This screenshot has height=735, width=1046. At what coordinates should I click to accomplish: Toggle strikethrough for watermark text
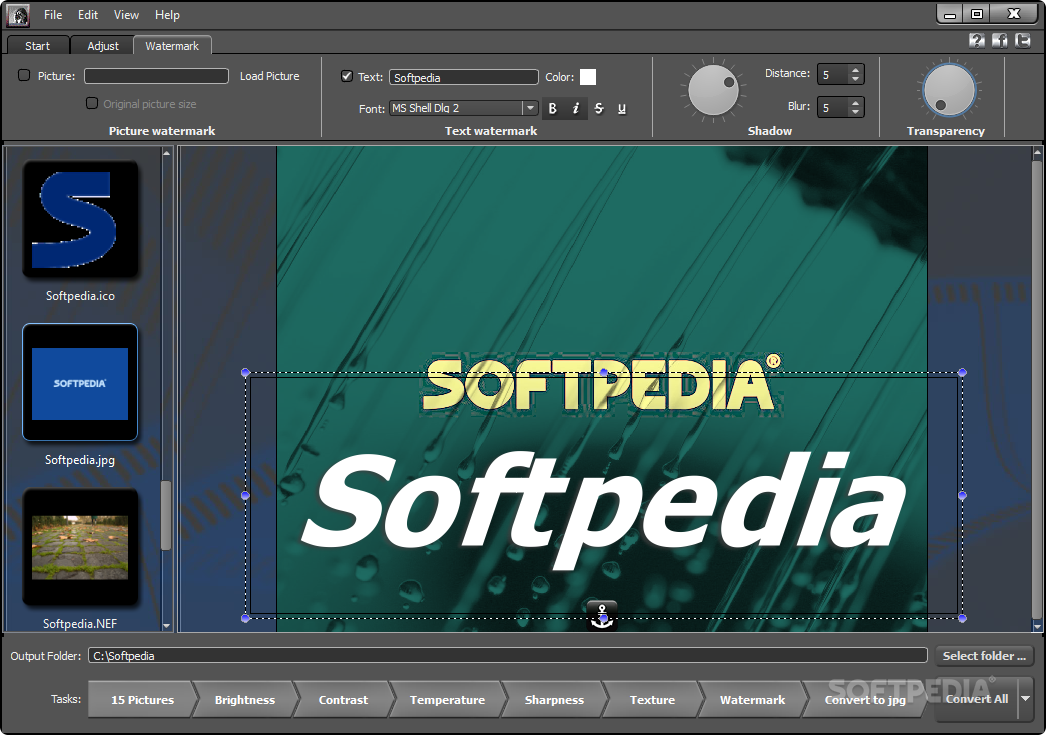click(599, 108)
